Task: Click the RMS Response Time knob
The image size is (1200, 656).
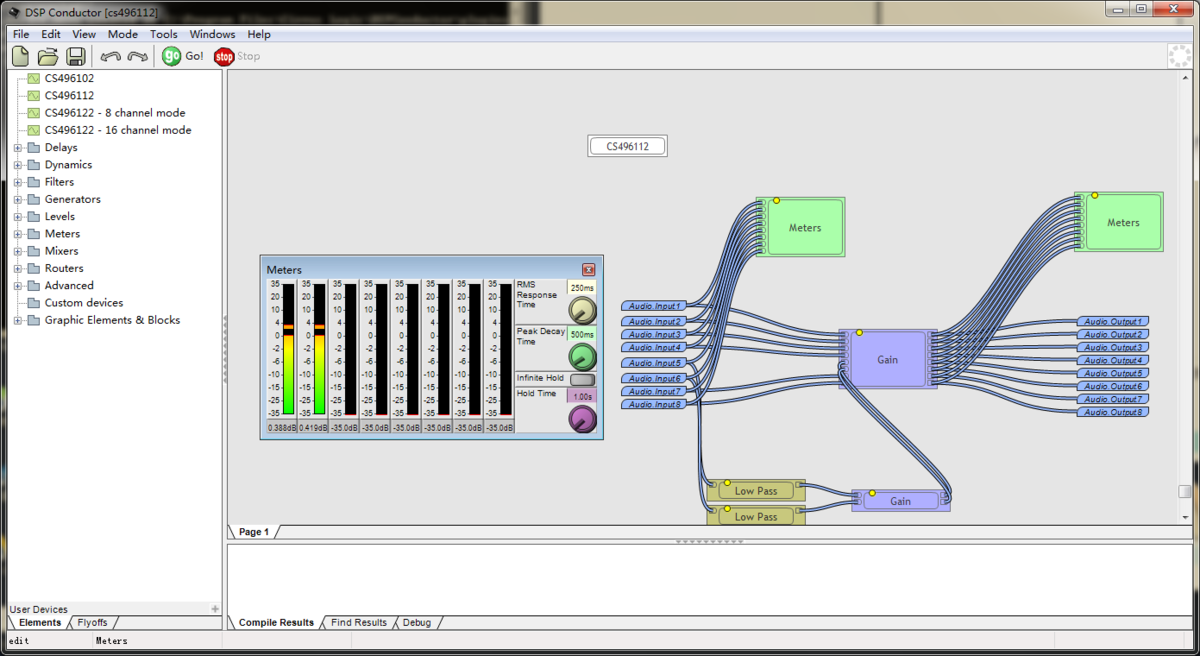Action: 582,310
